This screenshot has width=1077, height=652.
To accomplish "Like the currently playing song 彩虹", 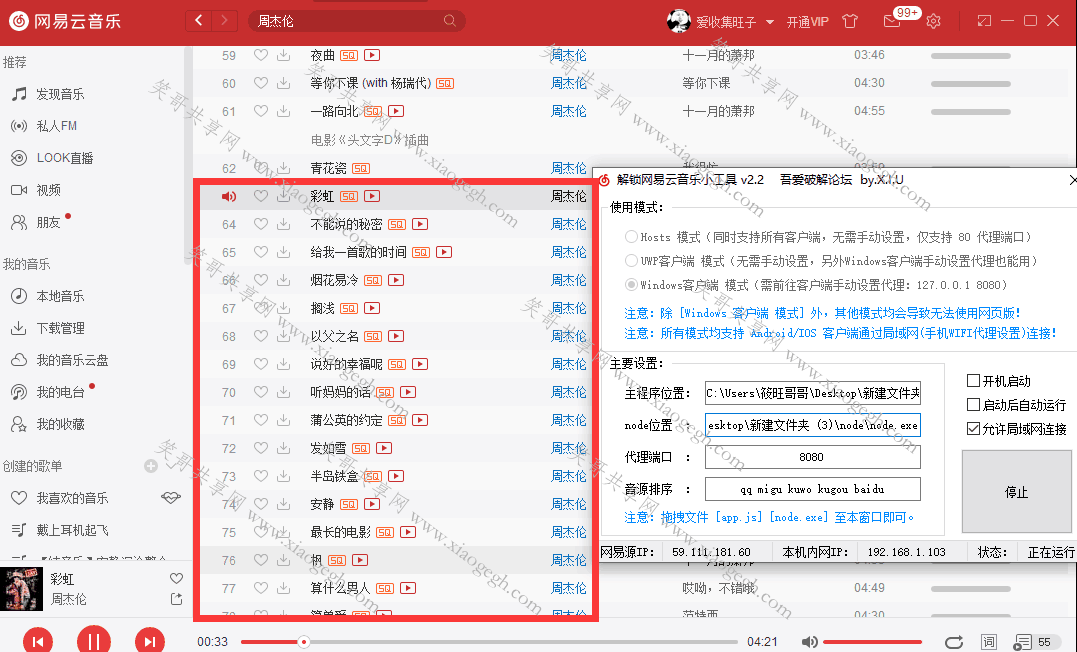I will 177,578.
